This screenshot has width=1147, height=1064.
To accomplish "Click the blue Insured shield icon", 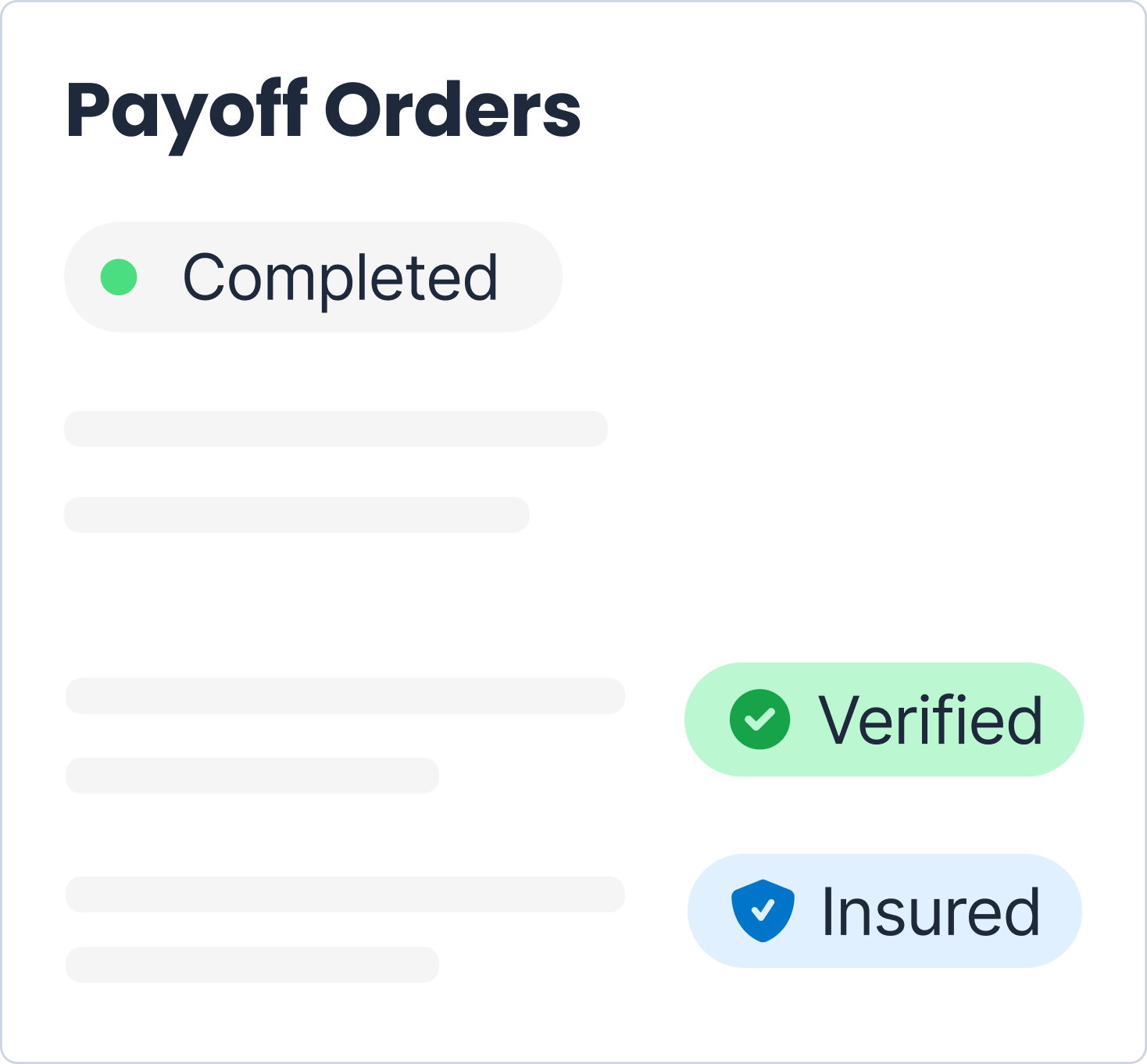I will [763, 911].
